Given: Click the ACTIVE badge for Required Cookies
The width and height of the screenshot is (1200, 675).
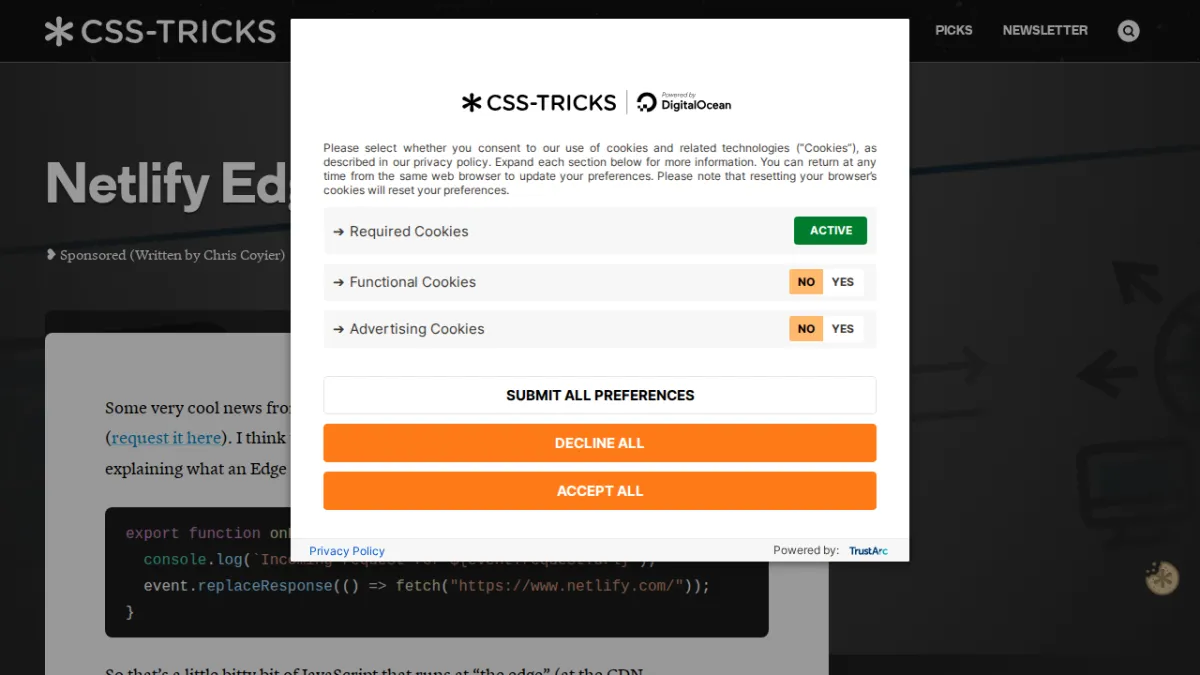Looking at the screenshot, I should [x=831, y=231].
